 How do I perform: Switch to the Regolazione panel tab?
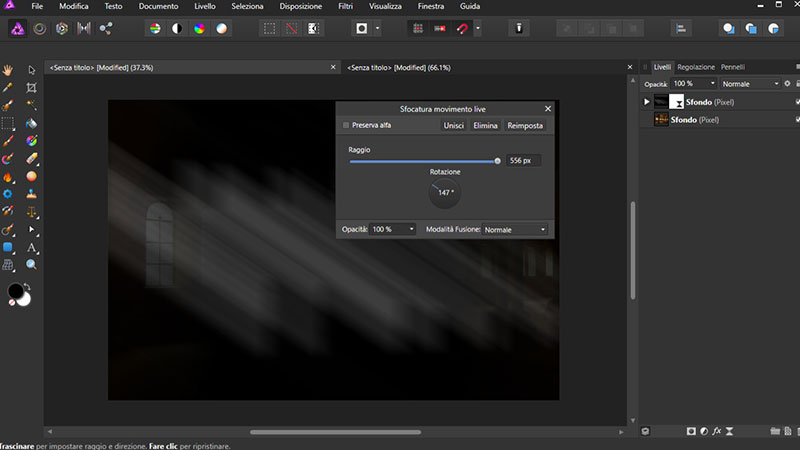tap(696, 67)
